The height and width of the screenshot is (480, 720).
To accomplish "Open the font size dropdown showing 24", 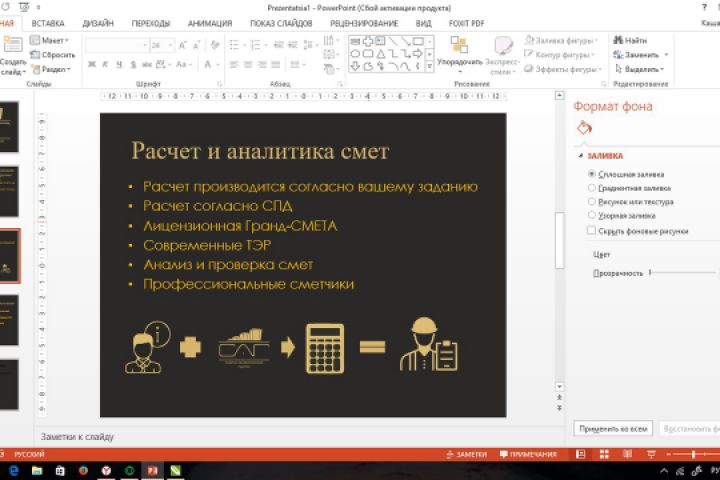I will point(170,45).
